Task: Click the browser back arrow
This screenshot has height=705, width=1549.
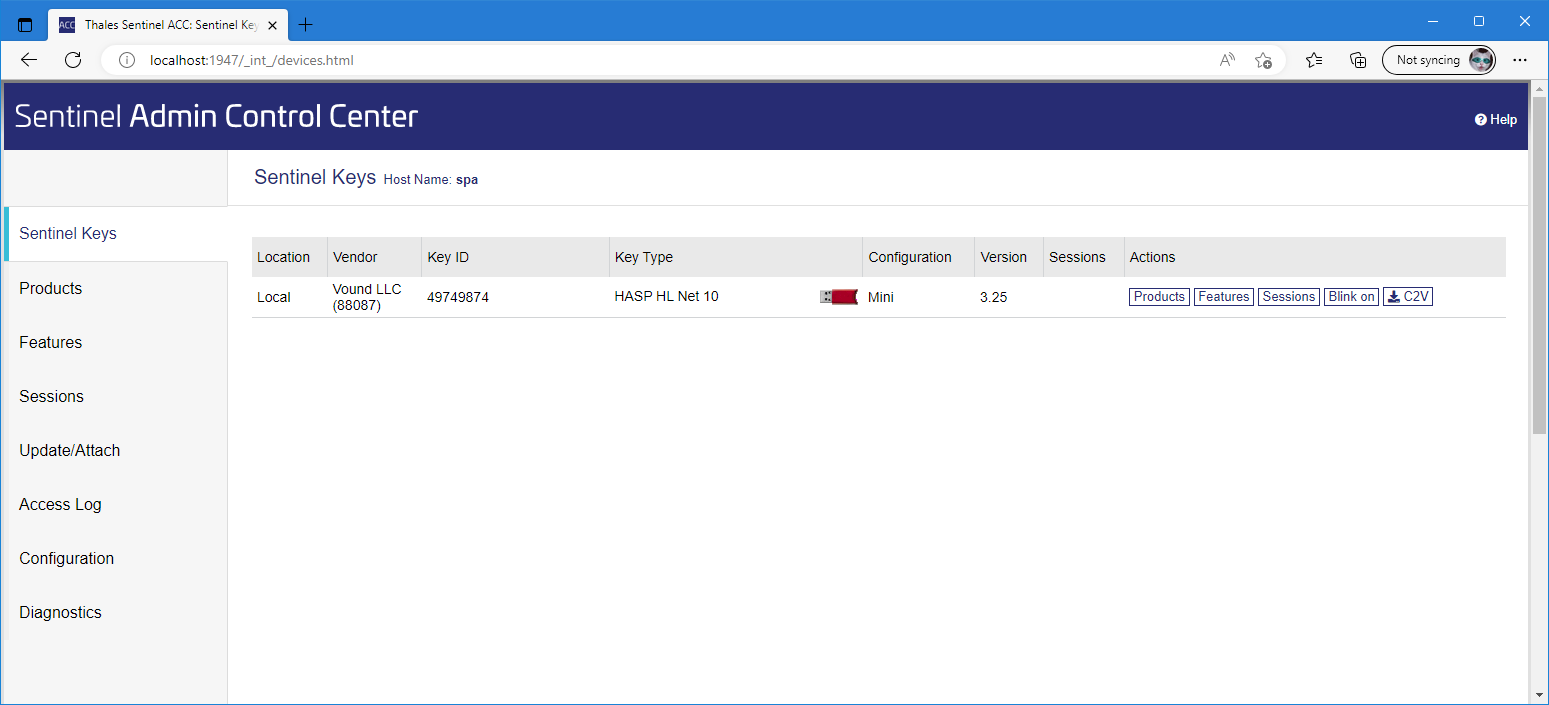Action: pos(29,60)
